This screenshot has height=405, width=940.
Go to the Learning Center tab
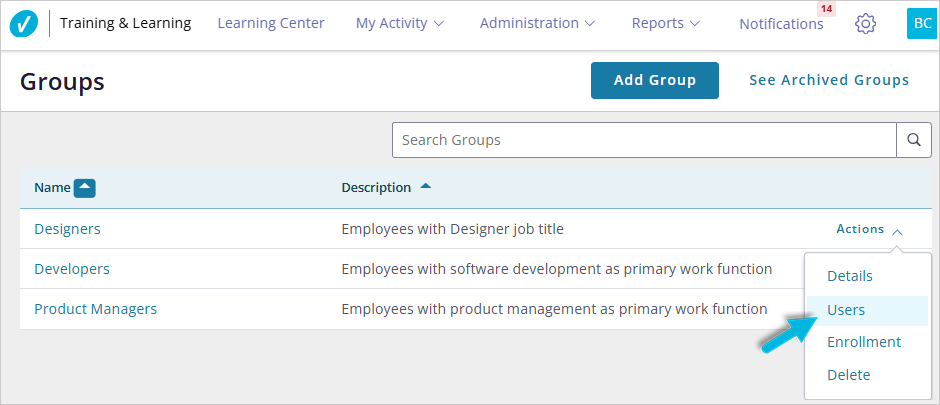(271, 23)
